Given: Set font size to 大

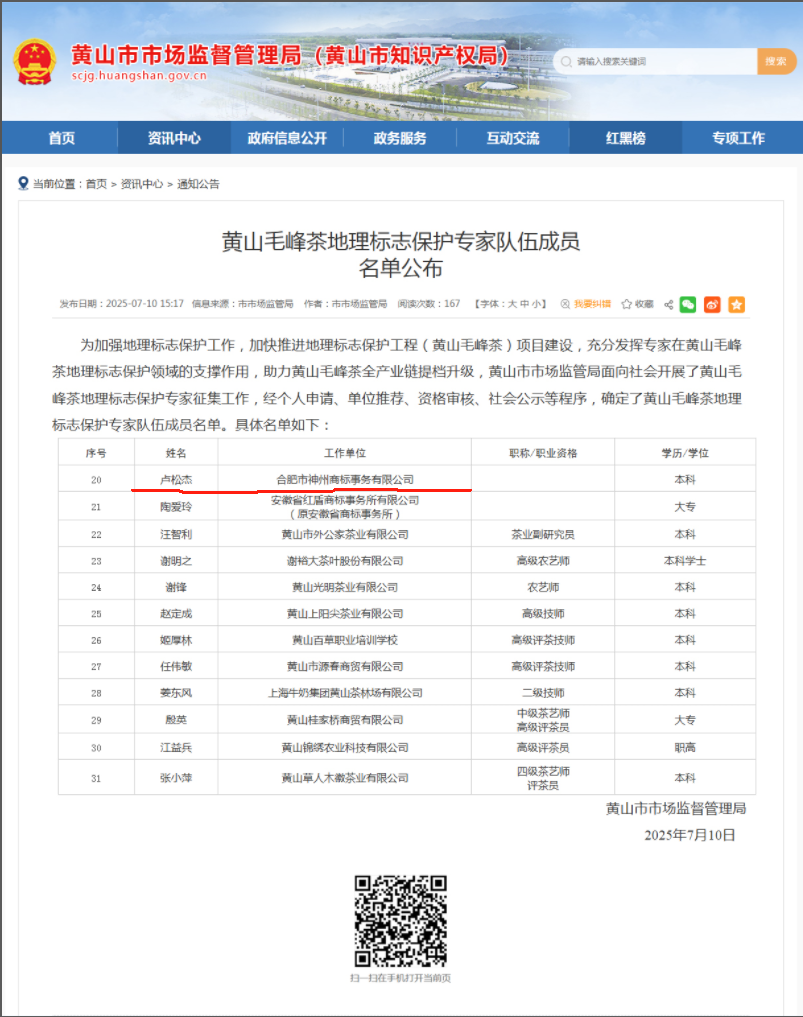Looking at the screenshot, I should 512,304.
